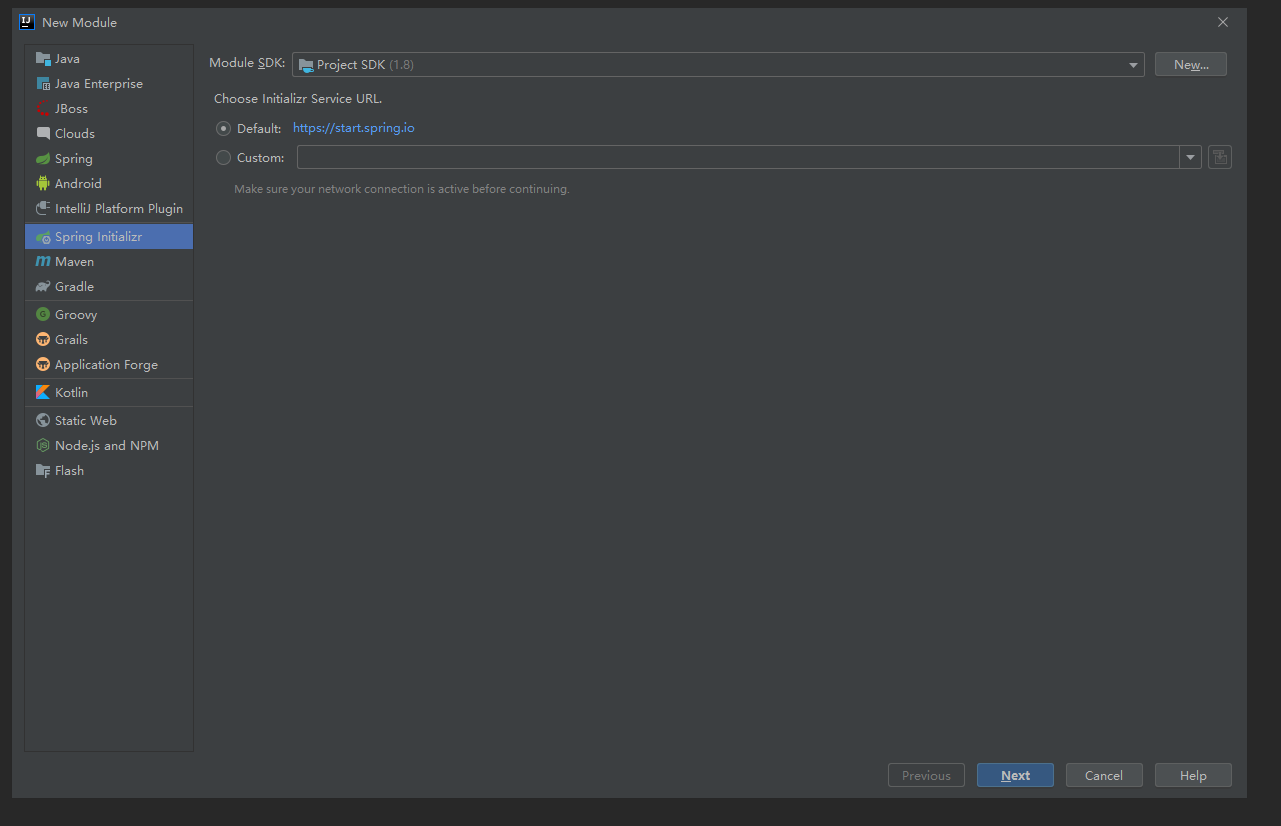Click the IntelliJ Platform Plugin icon
The width and height of the screenshot is (1281, 826).
click(43, 208)
